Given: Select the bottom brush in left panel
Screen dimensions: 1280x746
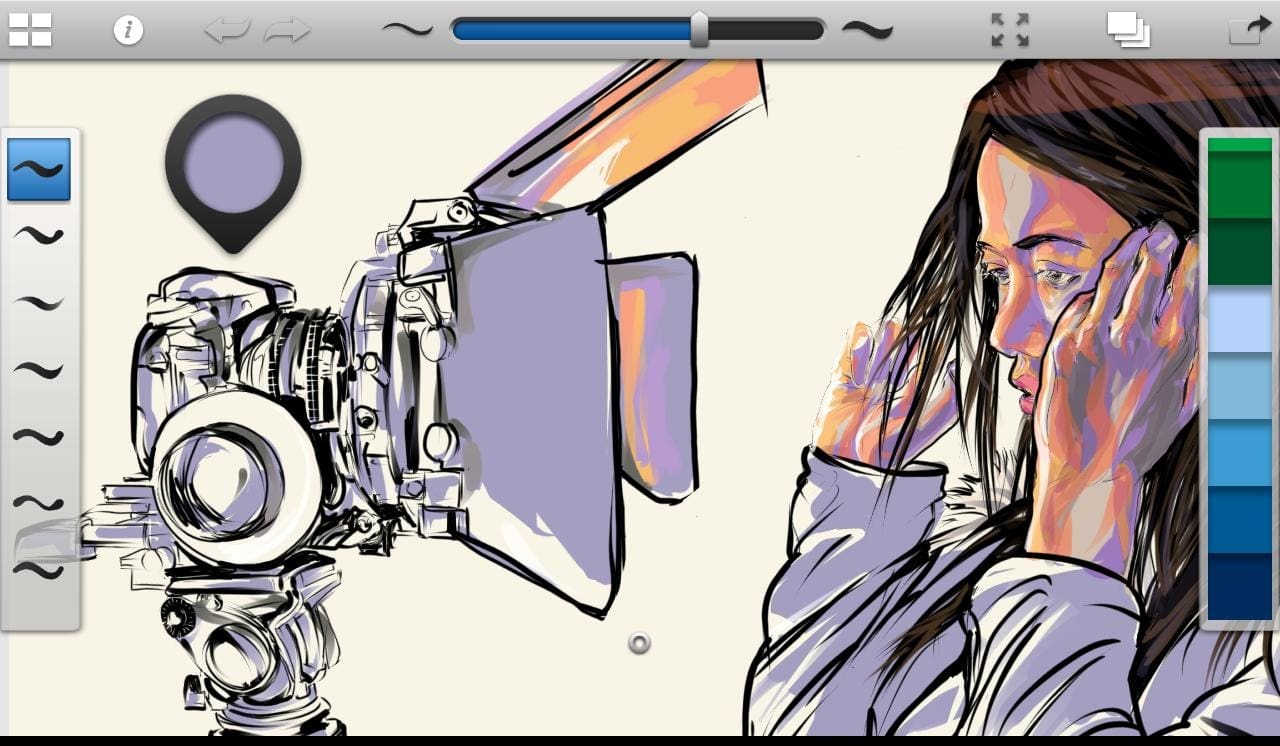Looking at the screenshot, I should click(39, 570).
